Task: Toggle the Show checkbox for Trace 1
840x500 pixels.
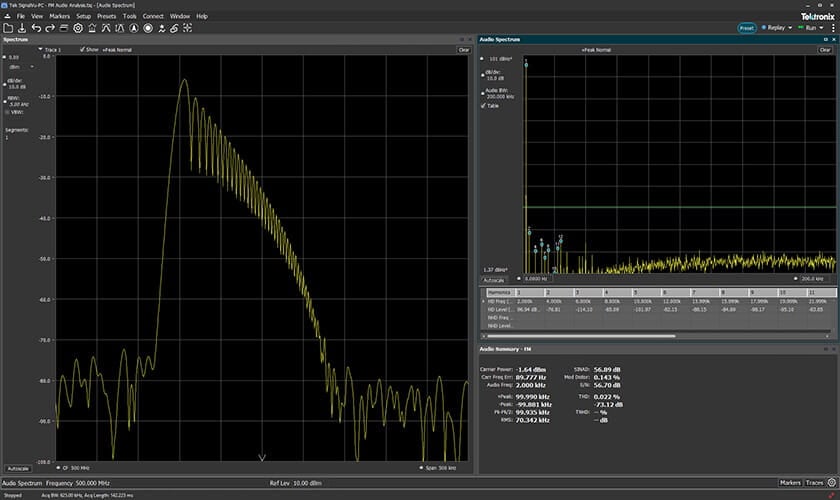Action: [82, 48]
